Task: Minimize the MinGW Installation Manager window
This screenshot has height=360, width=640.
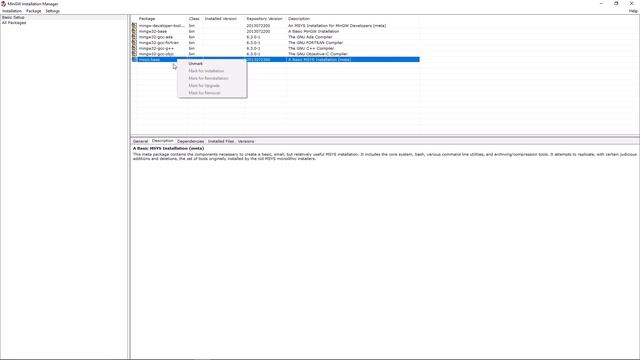Action: (x=601, y=4)
